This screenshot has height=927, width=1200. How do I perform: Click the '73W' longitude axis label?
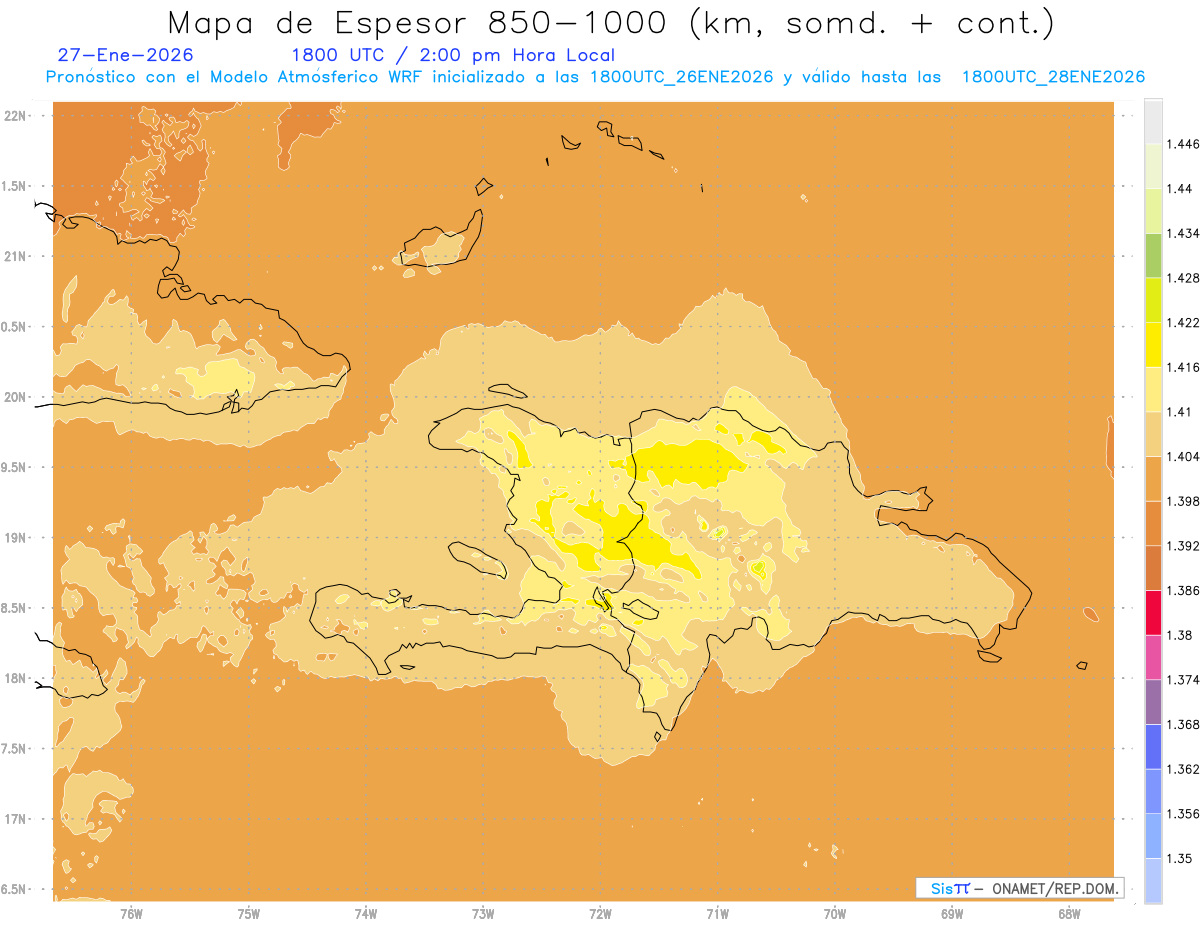click(483, 914)
